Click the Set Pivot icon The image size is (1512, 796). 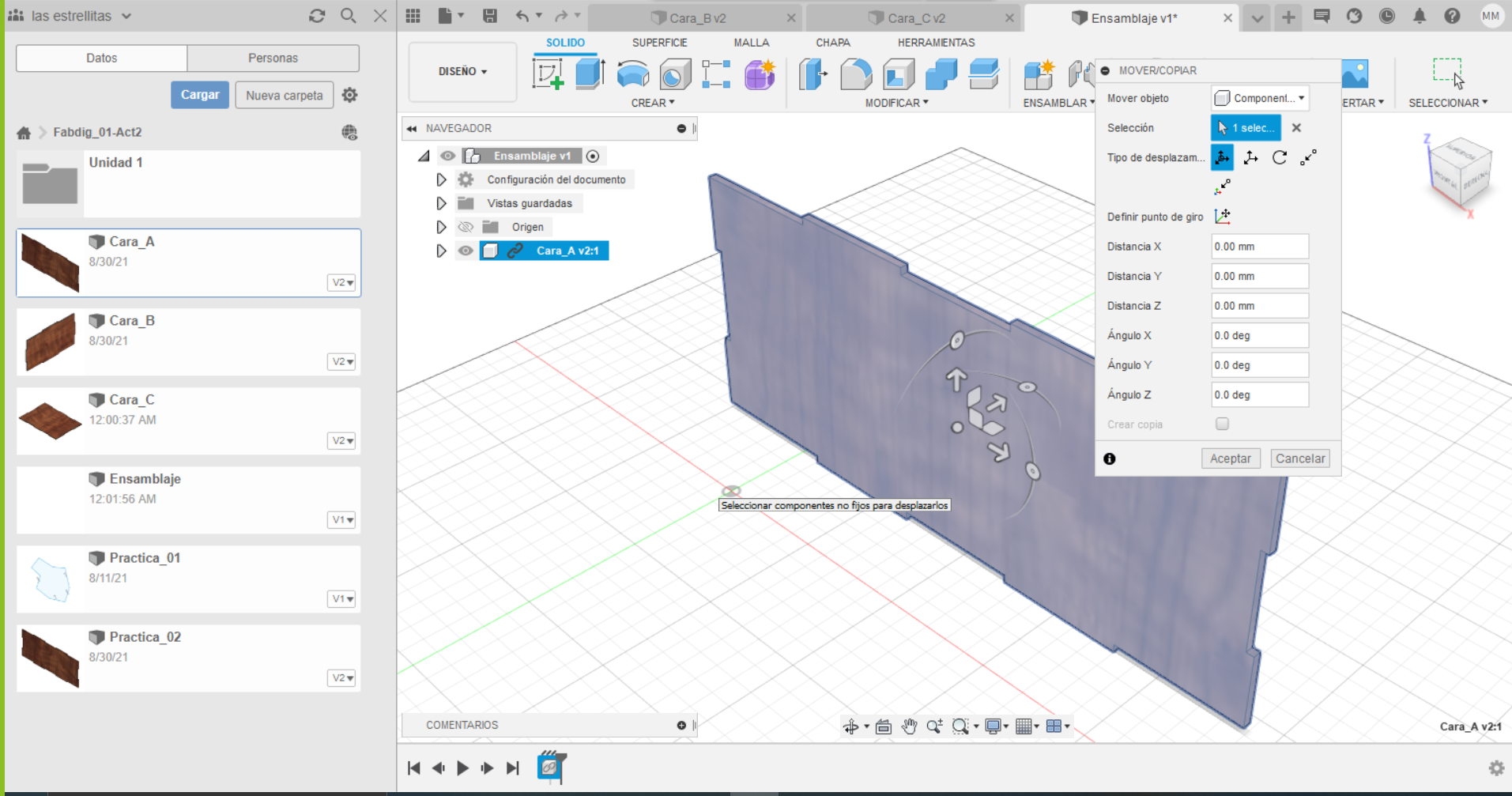pos(1222,216)
